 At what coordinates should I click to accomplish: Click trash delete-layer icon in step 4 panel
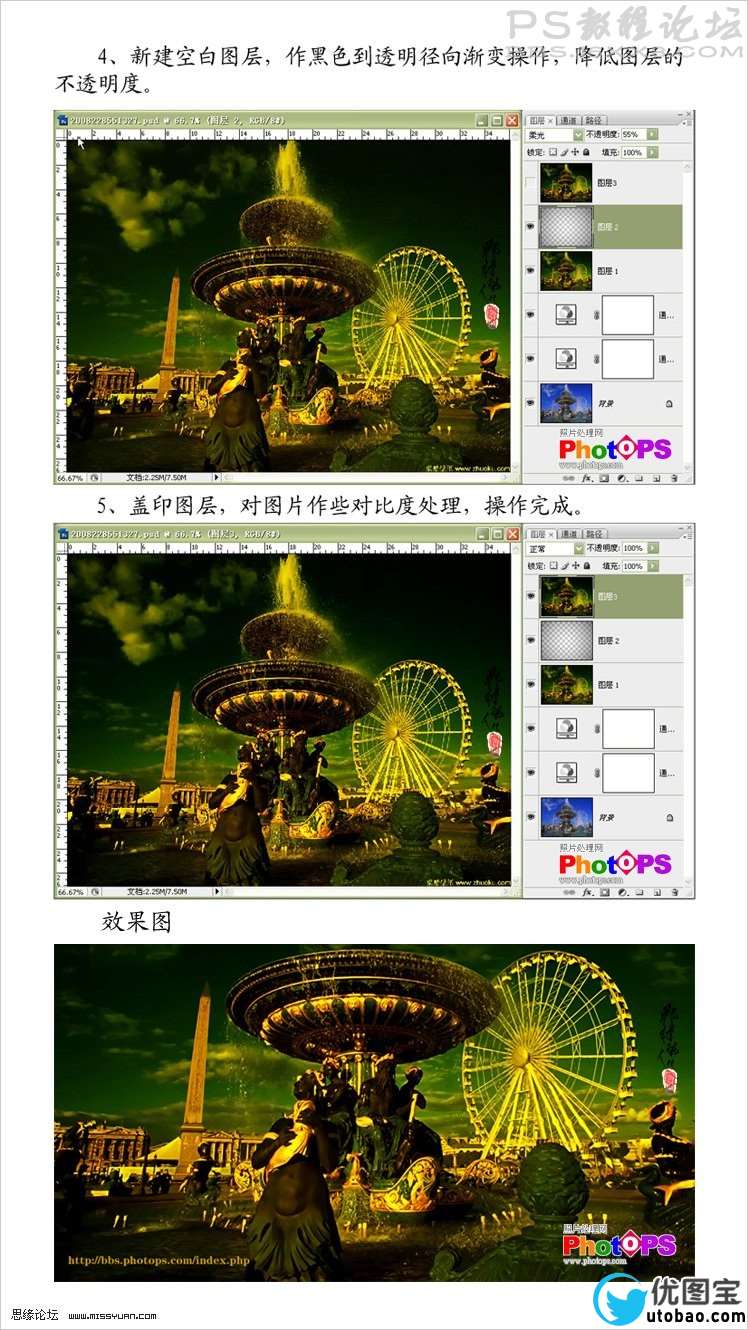(674, 478)
